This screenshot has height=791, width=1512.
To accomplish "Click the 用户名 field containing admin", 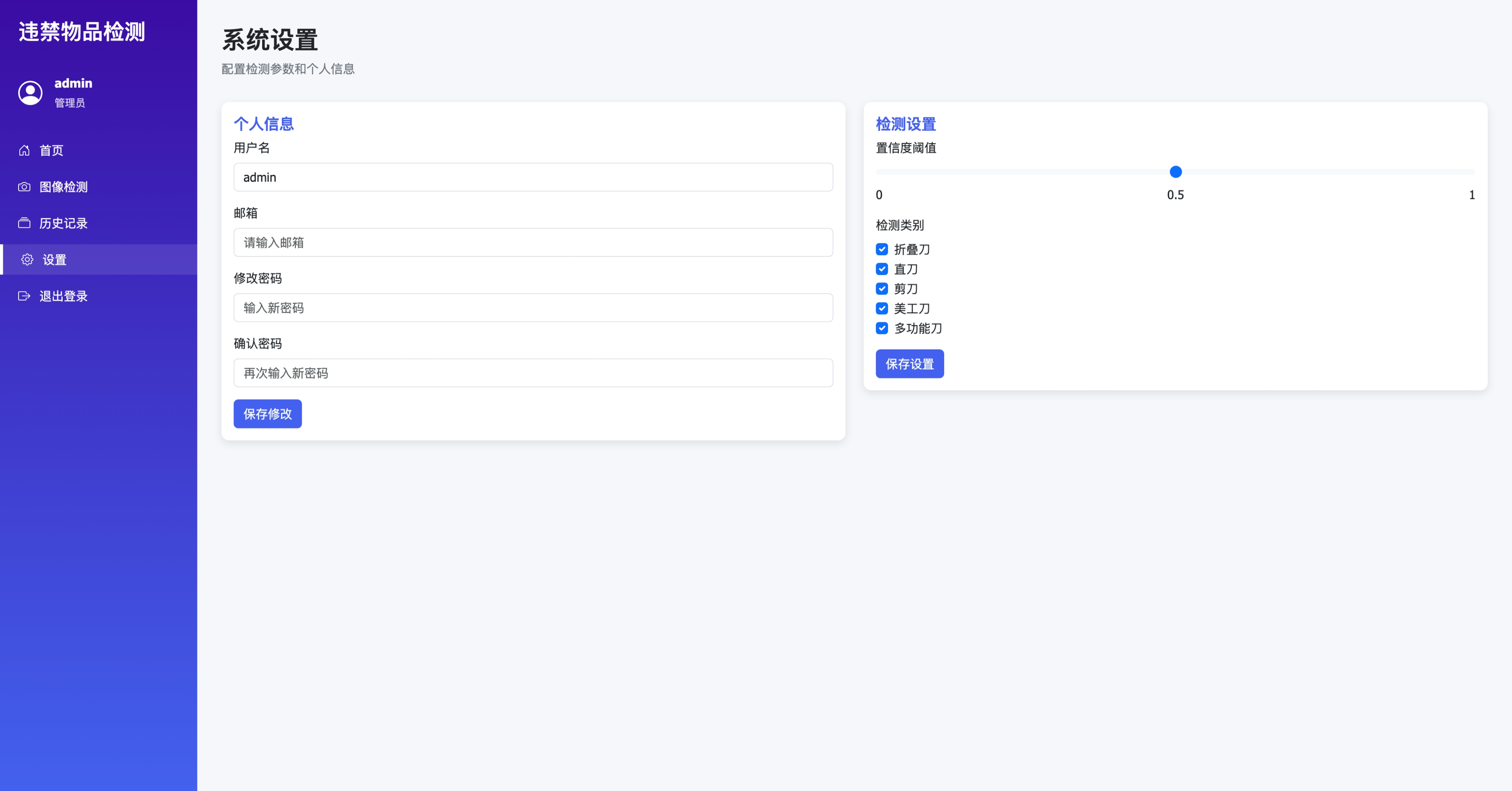I will (x=533, y=177).
